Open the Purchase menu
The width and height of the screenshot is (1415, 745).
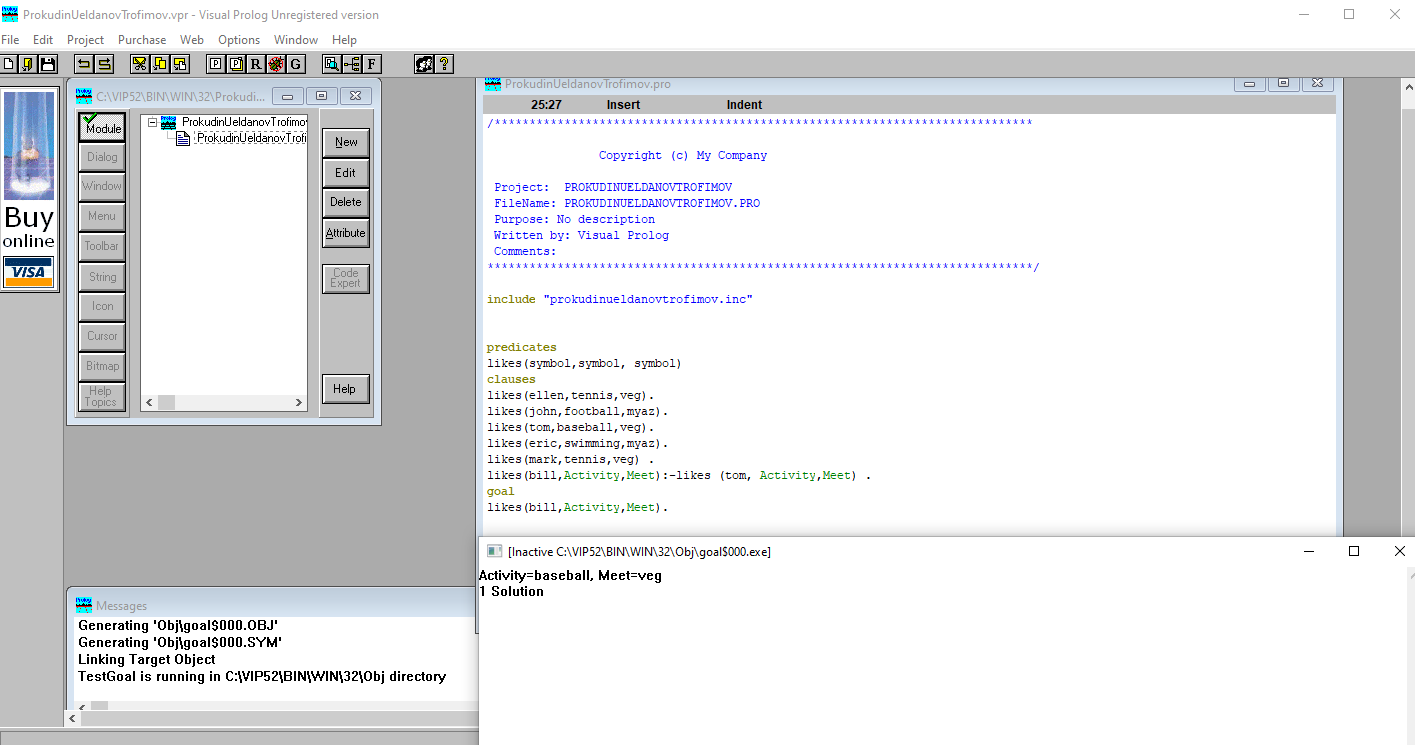pyautogui.click(x=142, y=40)
